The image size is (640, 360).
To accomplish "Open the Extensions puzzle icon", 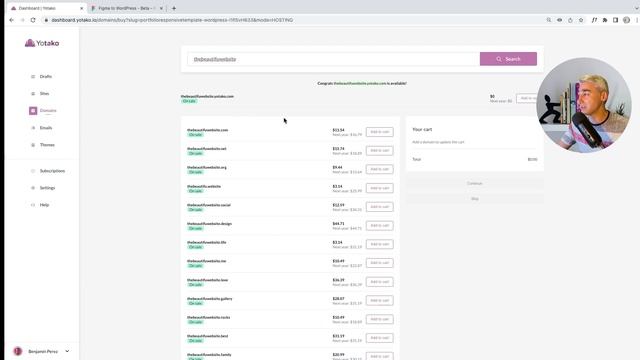I will [x=605, y=20].
